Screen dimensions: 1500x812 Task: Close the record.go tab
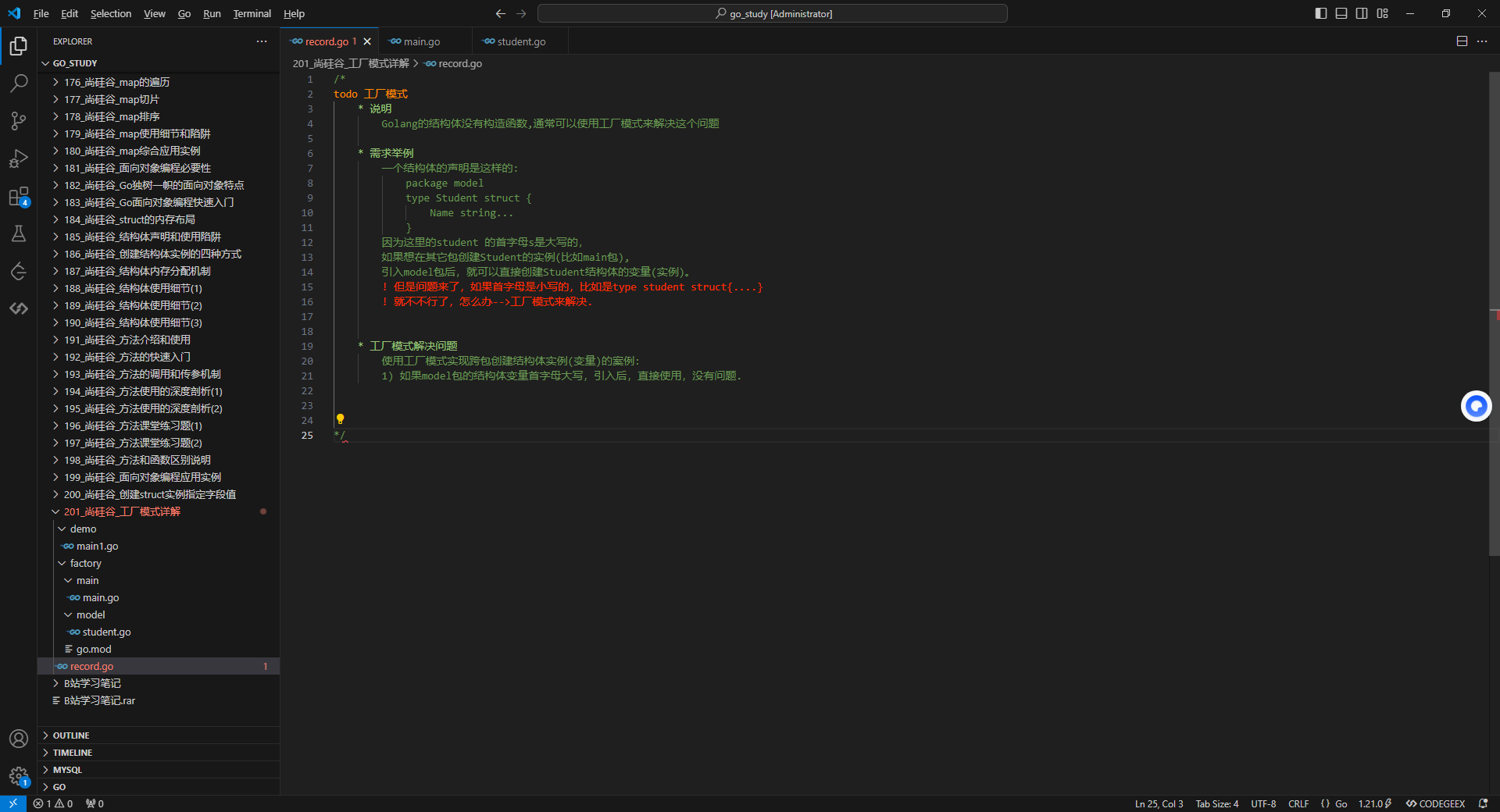367,41
